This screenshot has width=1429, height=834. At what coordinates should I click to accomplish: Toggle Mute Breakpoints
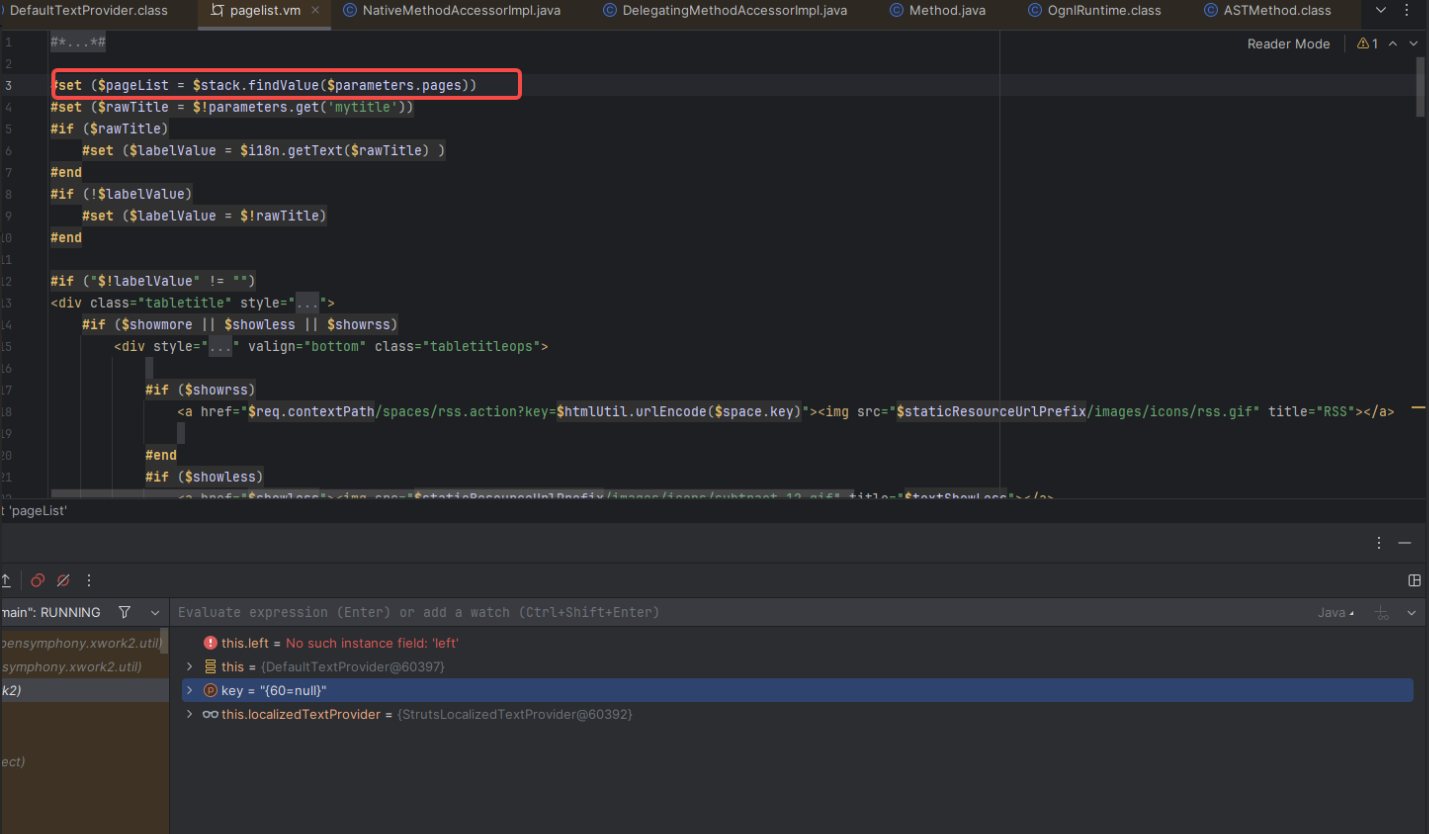[63, 580]
